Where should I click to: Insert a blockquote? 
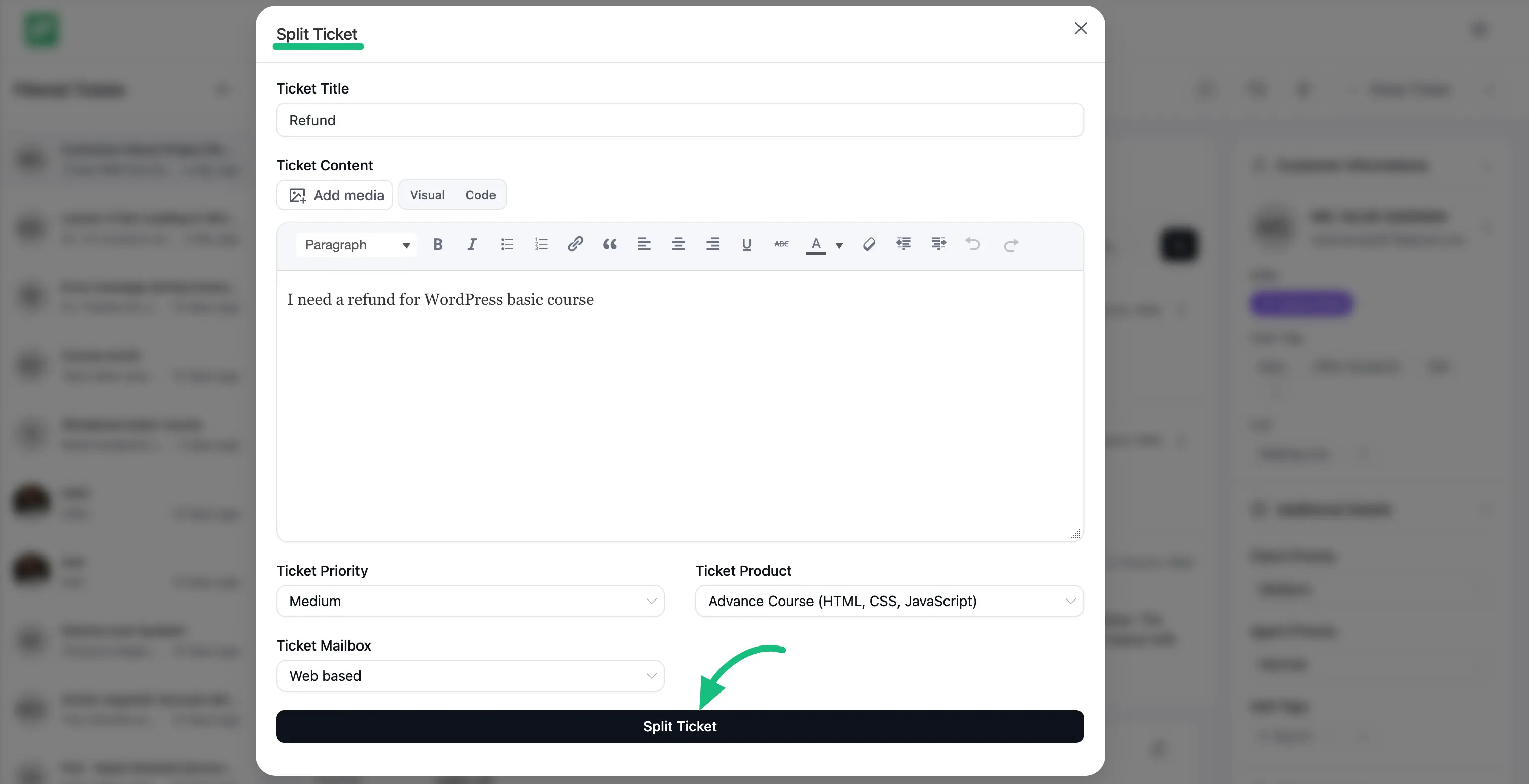tap(610, 244)
